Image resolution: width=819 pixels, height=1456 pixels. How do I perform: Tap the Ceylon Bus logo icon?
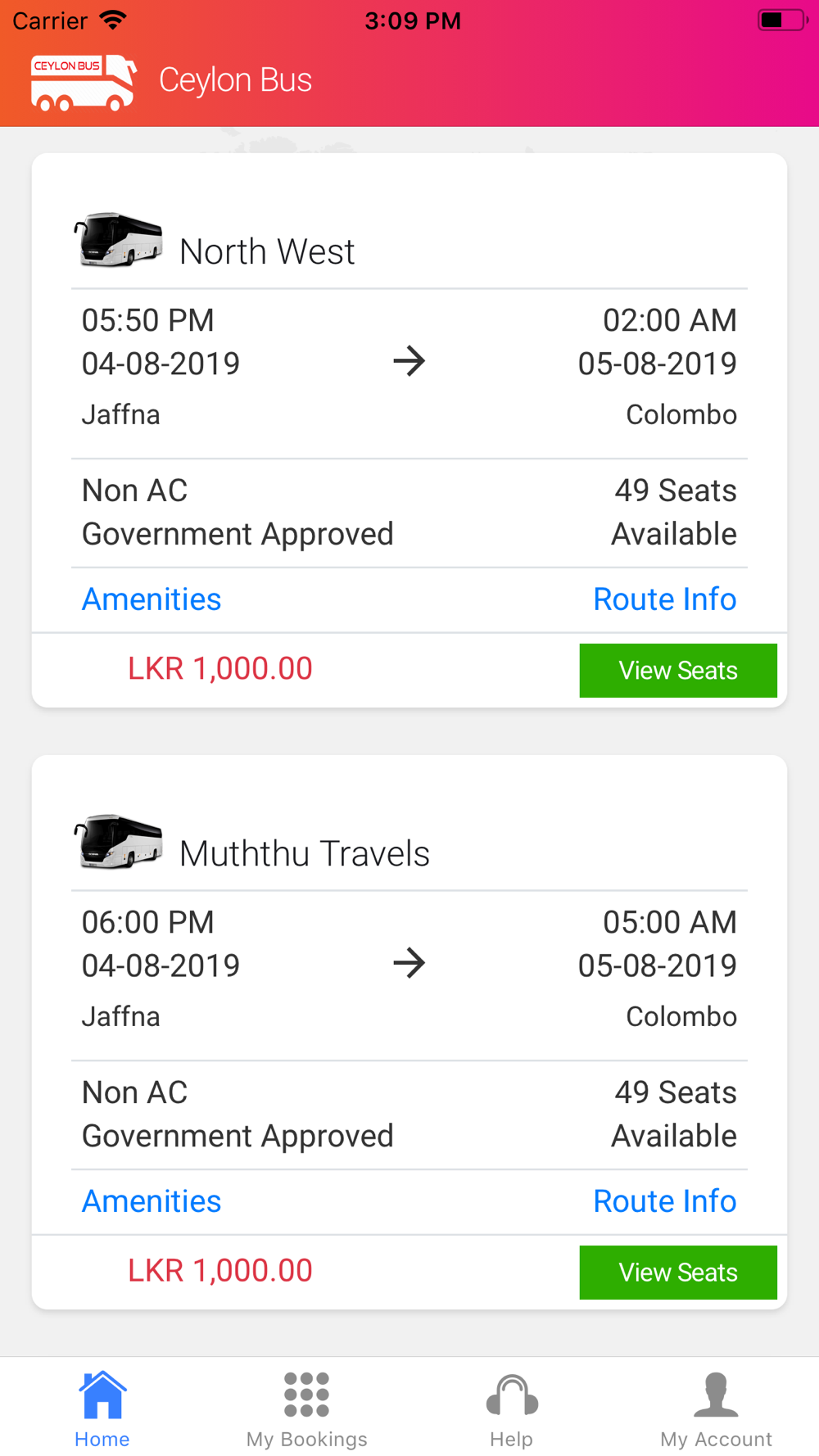[x=84, y=82]
